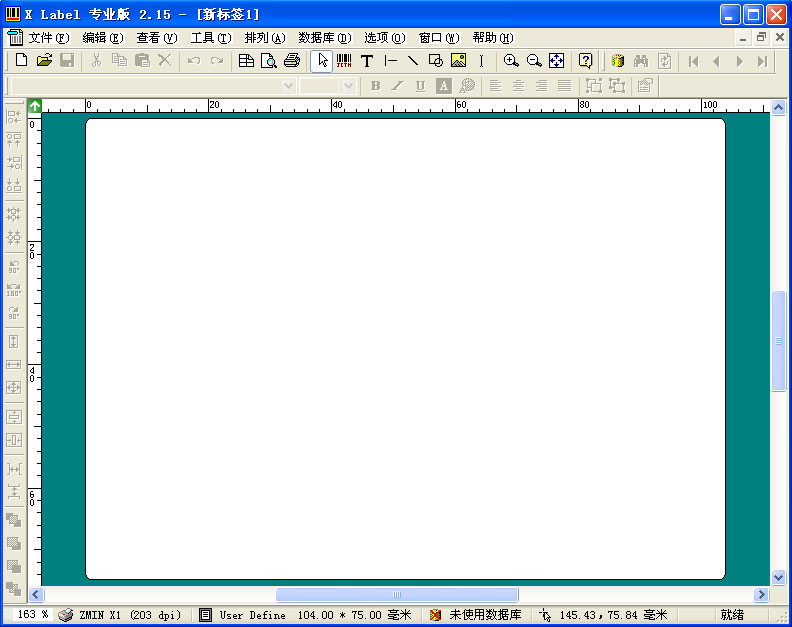The height and width of the screenshot is (627, 792).
Task: Open the 帮助(H) menu
Action: click(493, 38)
